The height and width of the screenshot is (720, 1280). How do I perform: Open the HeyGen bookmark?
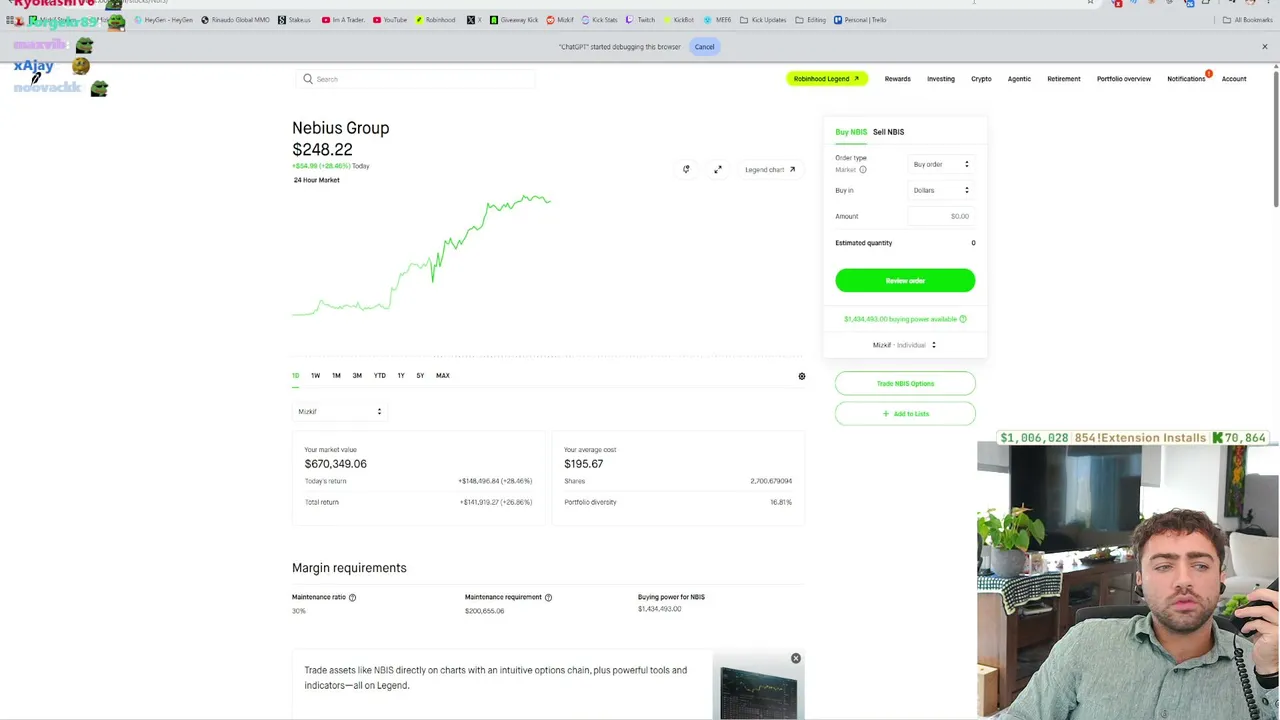(163, 20)
